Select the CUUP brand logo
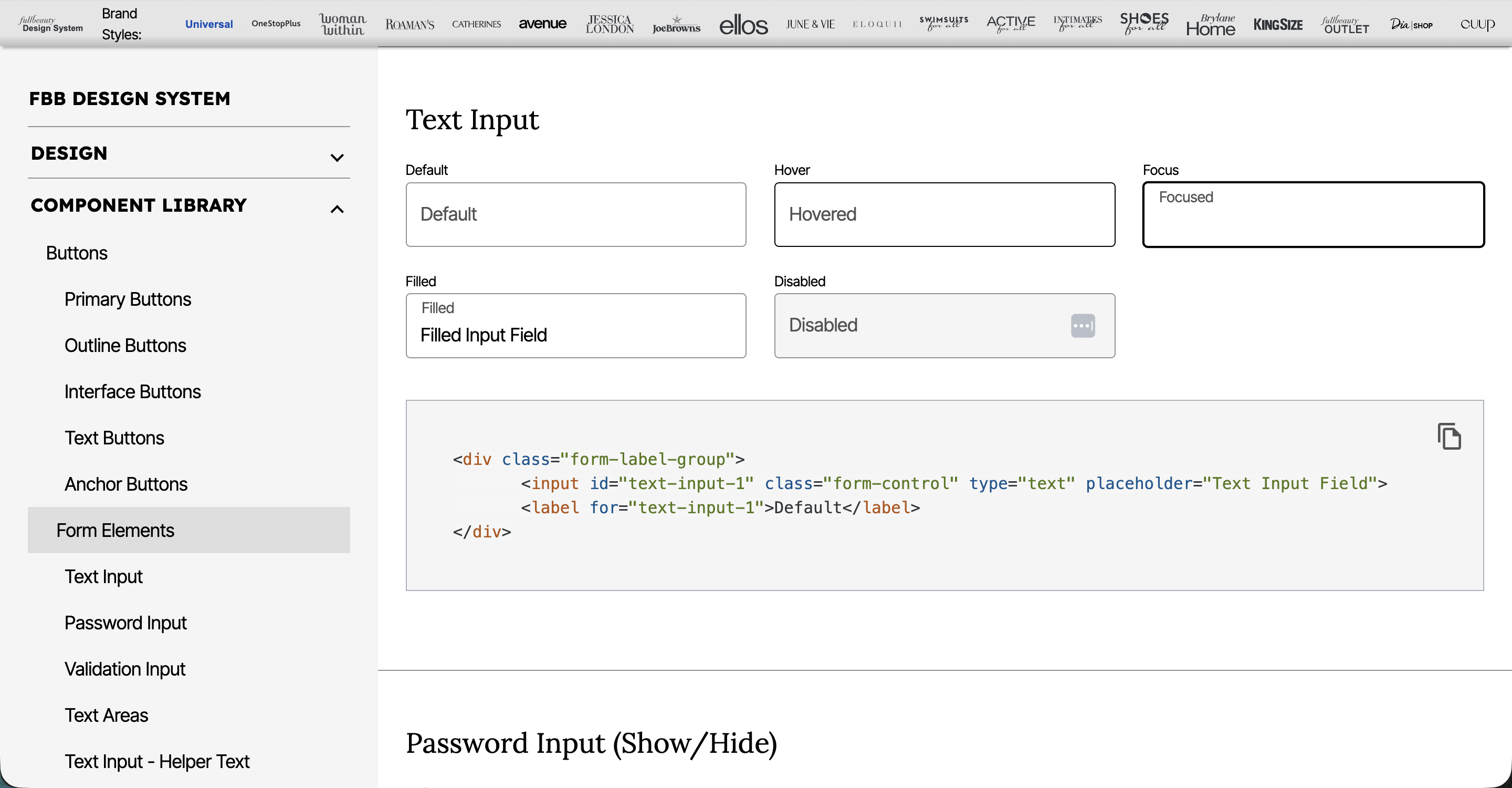The image size is (1512, 788). click(x=1477, y=24)
